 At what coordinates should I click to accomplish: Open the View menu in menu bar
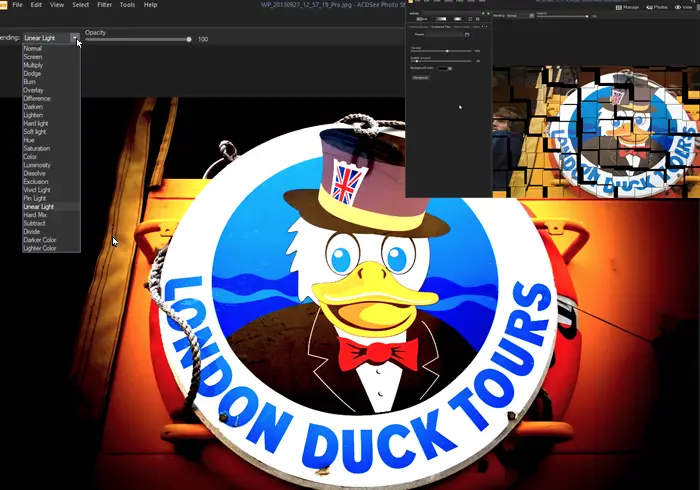57,5
